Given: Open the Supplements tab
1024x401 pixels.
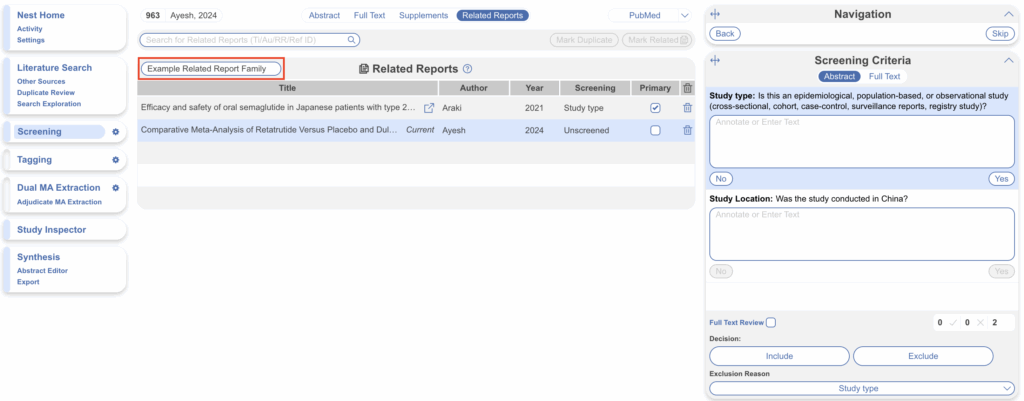Looking at the screenshot, I should point(423,16).
